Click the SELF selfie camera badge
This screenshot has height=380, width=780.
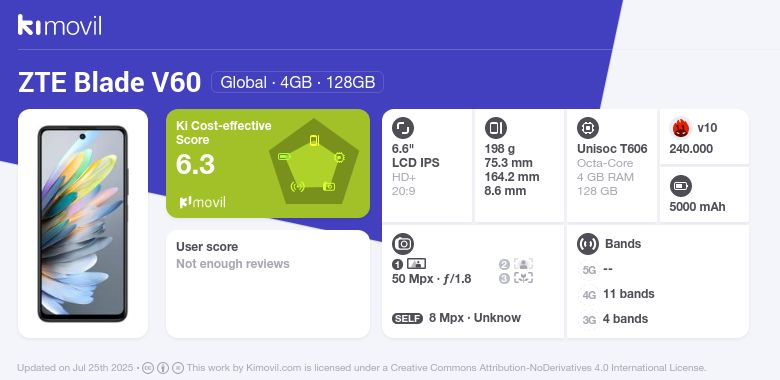(x=407, y=318)
